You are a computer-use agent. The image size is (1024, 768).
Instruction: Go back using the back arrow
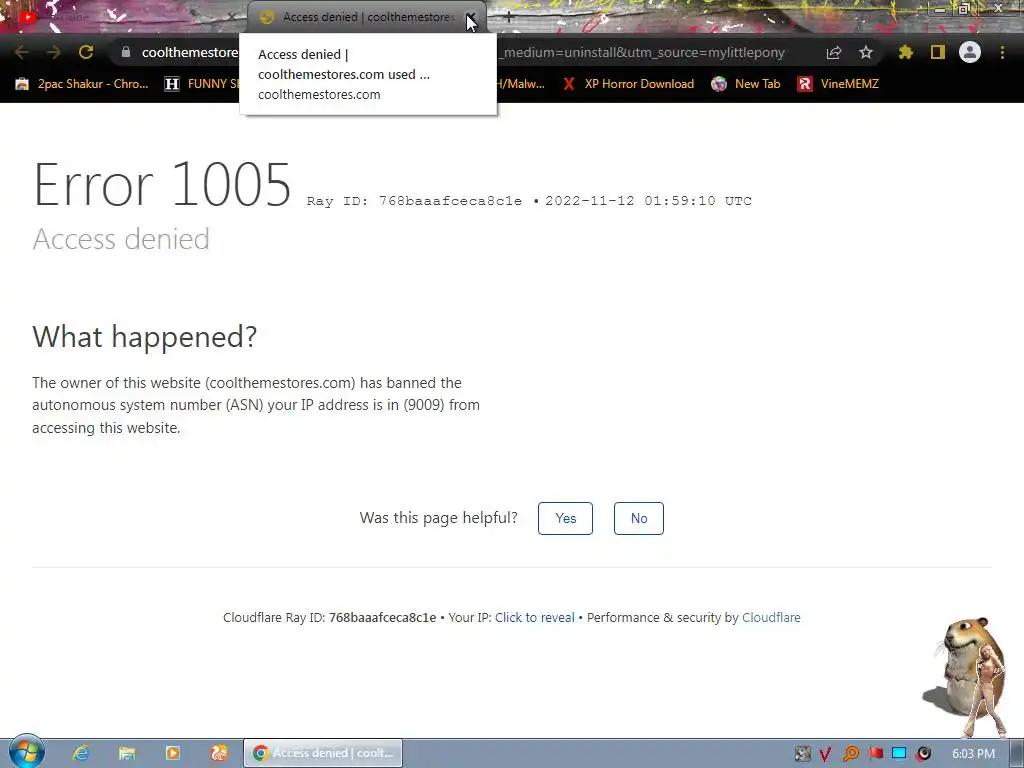pyautogui.click(x=22, y=52)
